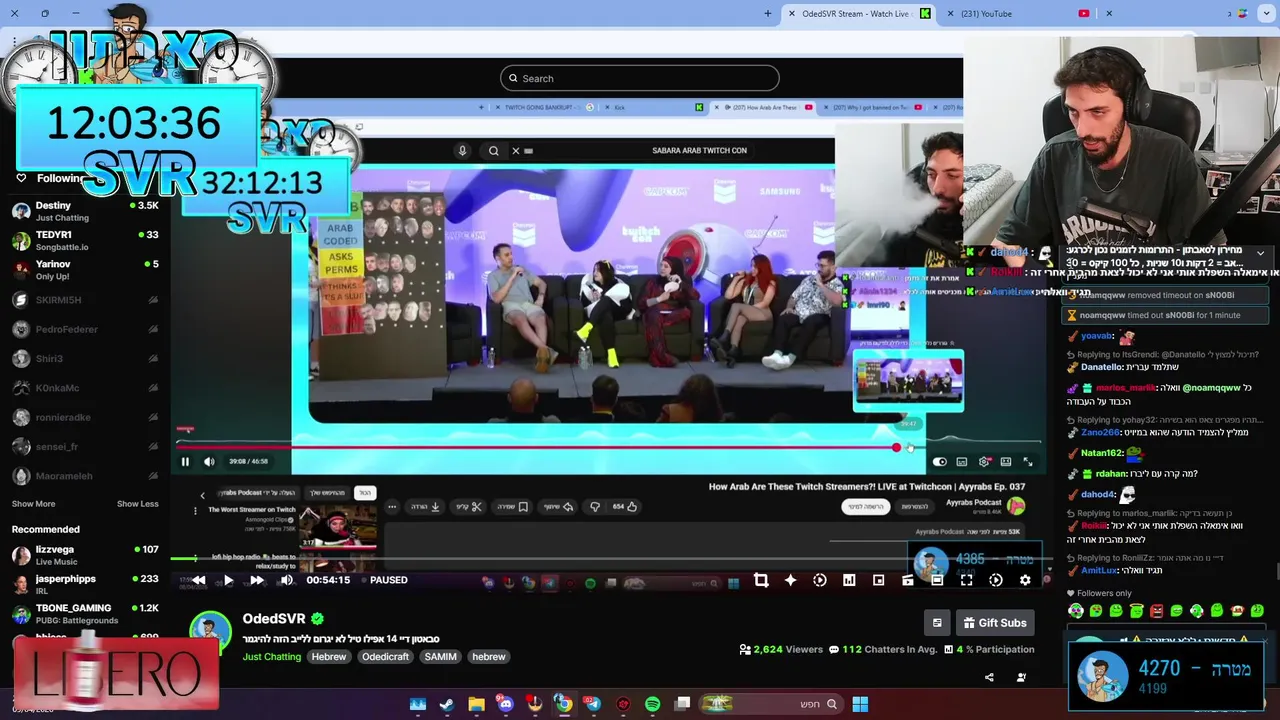Open Yarinov channel in sidebar

pos(85,270)
